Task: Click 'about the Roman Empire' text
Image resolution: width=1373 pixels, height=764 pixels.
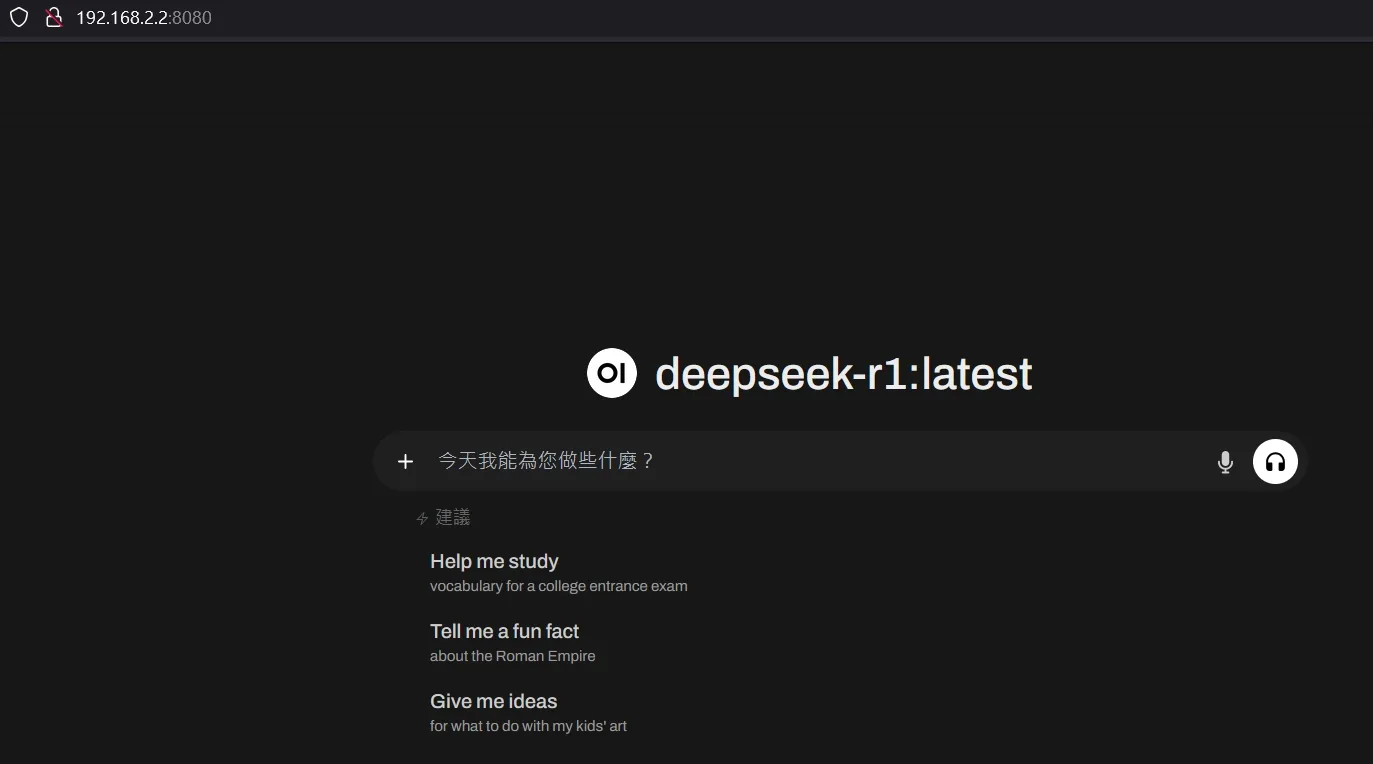Action: (512, 656)
